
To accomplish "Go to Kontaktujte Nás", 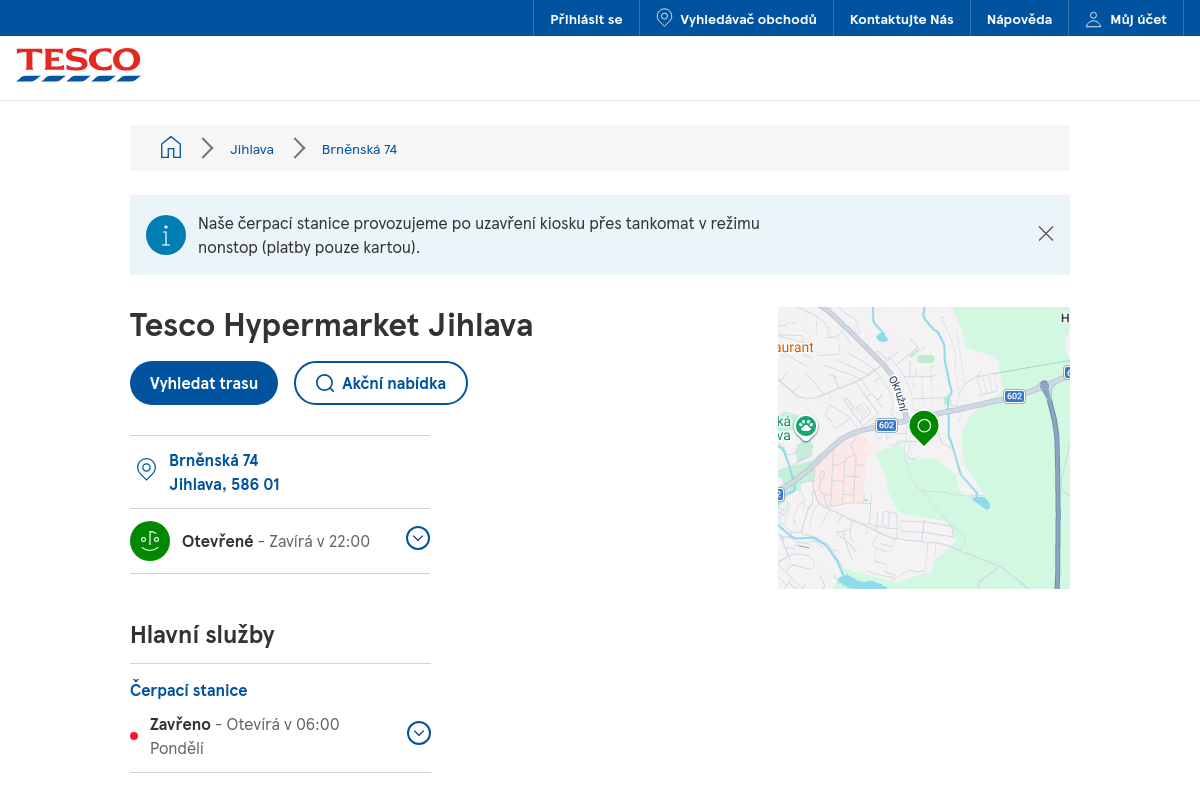I will (x=901, y=19).
